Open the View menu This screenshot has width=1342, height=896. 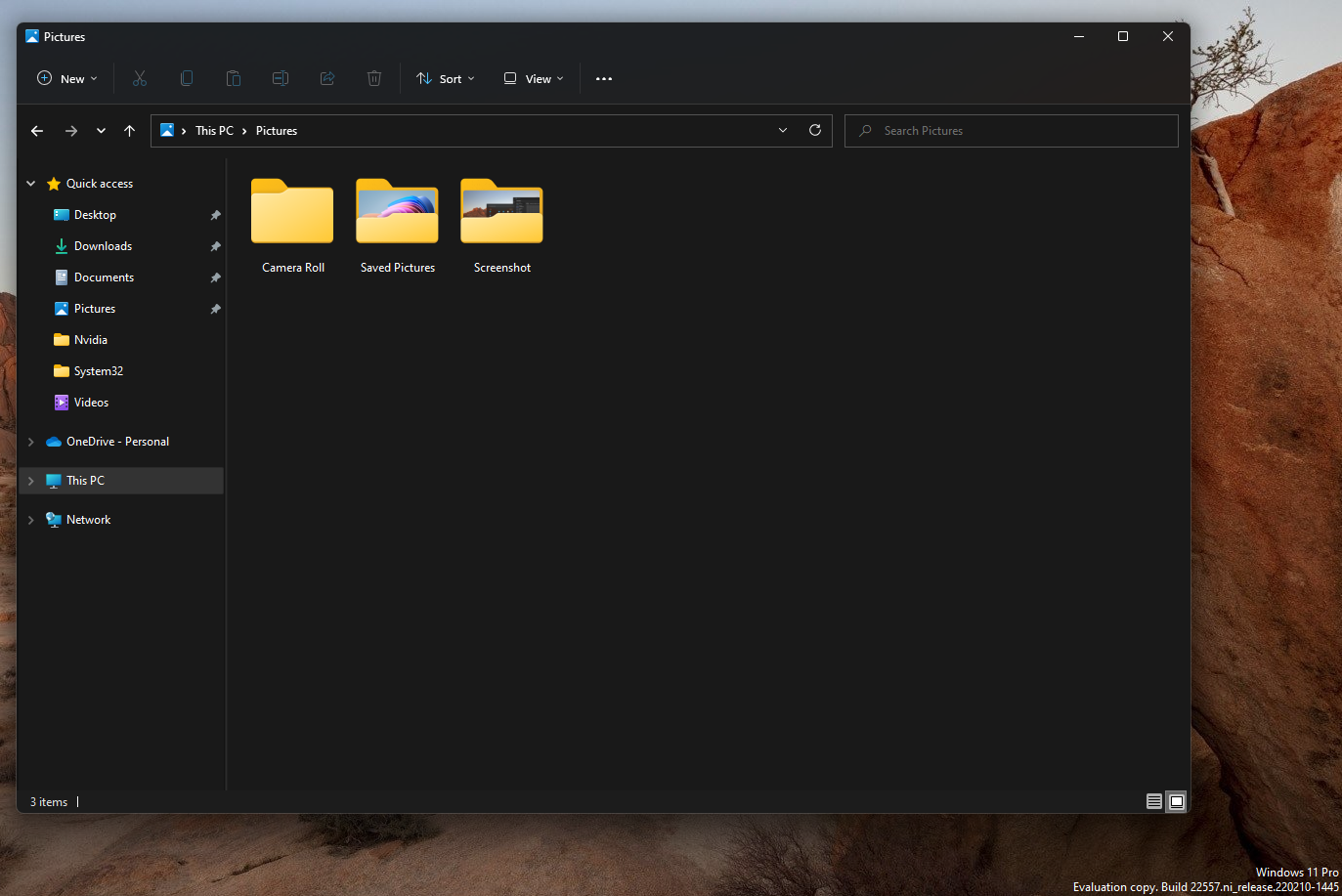point(534,78)
